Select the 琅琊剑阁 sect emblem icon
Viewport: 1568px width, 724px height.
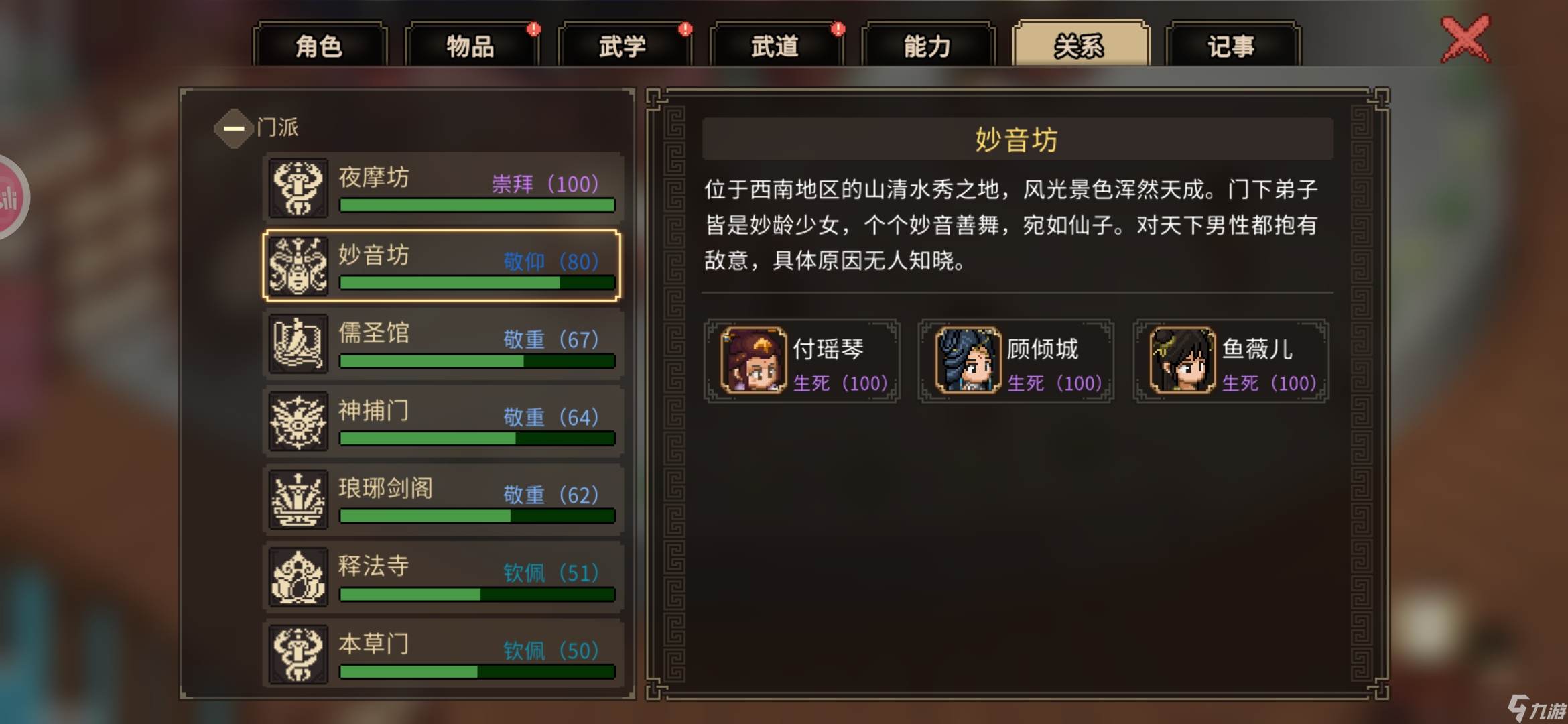coord(298,499)
